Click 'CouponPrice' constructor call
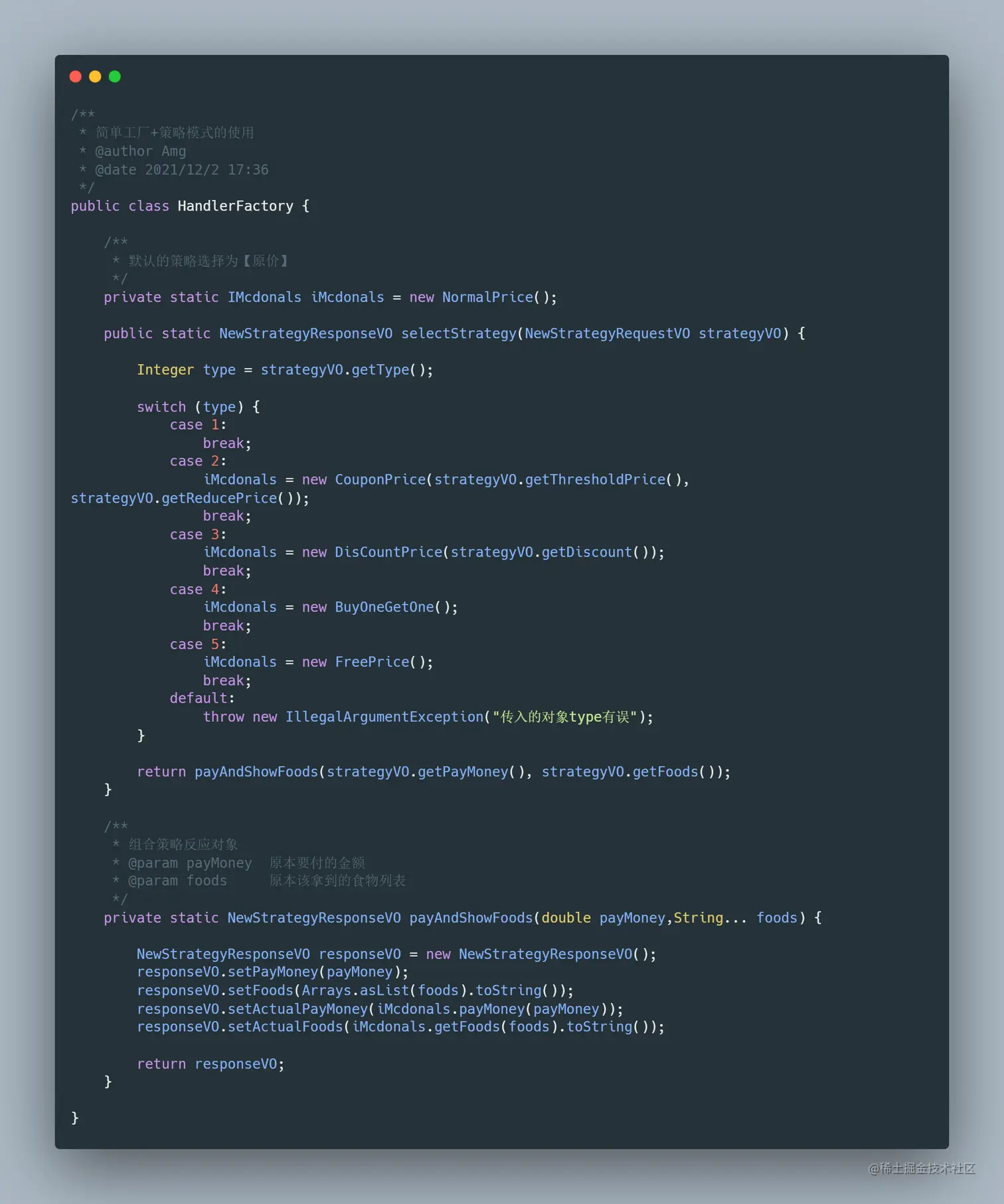Viewport: 1004px width, 1204px height. pos(380,479)
